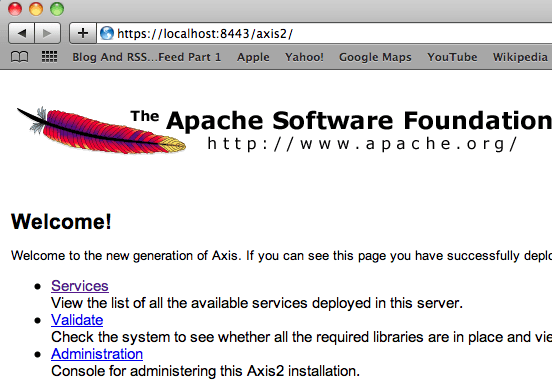Open the Administration console link

97,354
